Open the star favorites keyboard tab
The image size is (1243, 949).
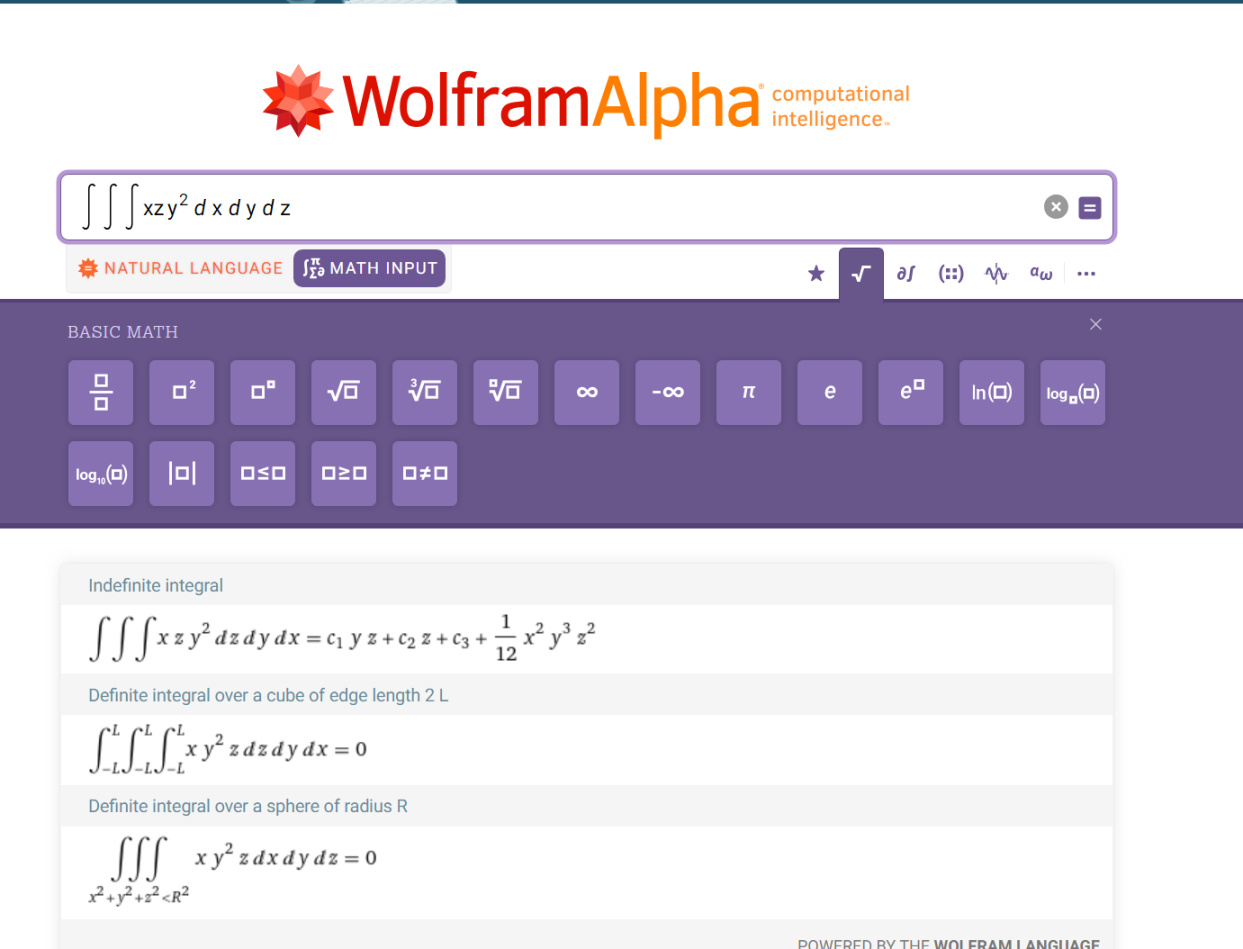click(816, 273)
